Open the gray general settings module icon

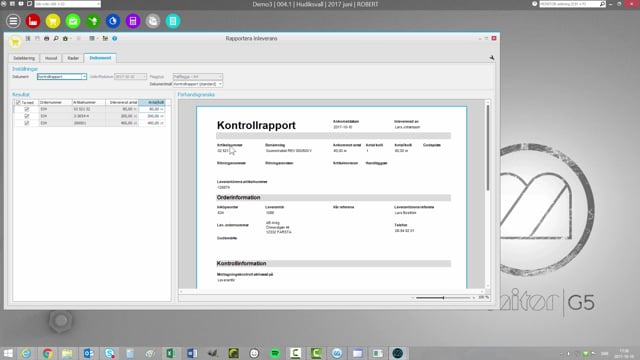tap(153, 21)
